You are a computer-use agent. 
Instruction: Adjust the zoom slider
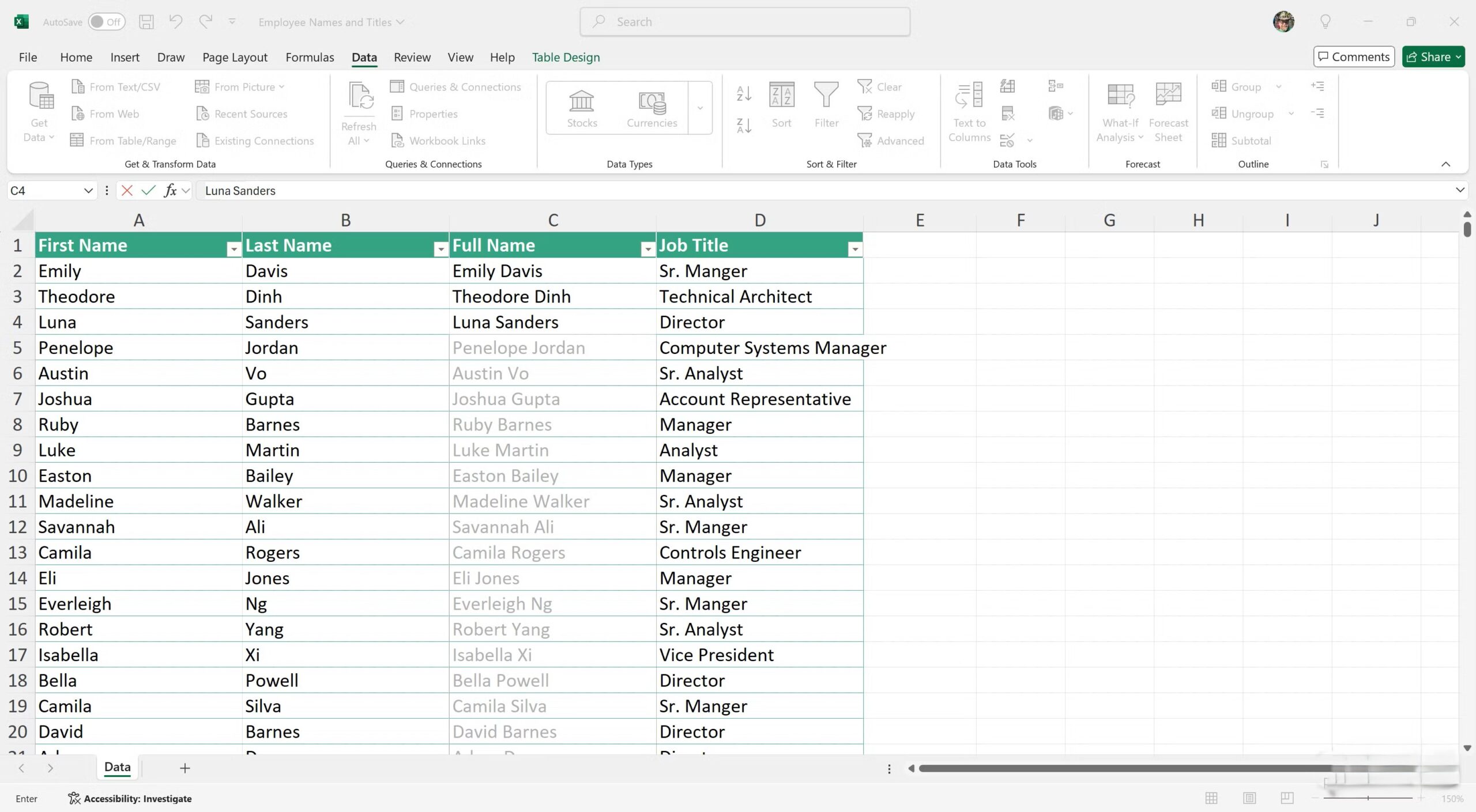(1368, 798)
